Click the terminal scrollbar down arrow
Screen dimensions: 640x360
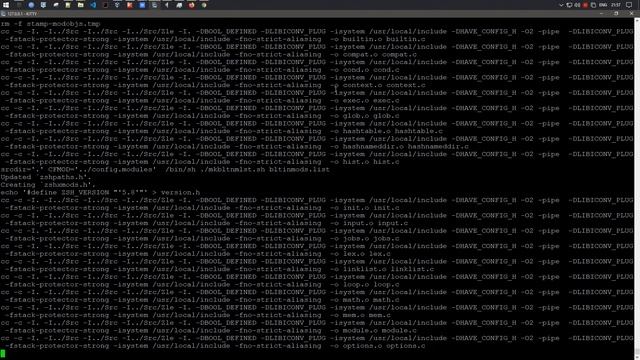tap(637, 357)
